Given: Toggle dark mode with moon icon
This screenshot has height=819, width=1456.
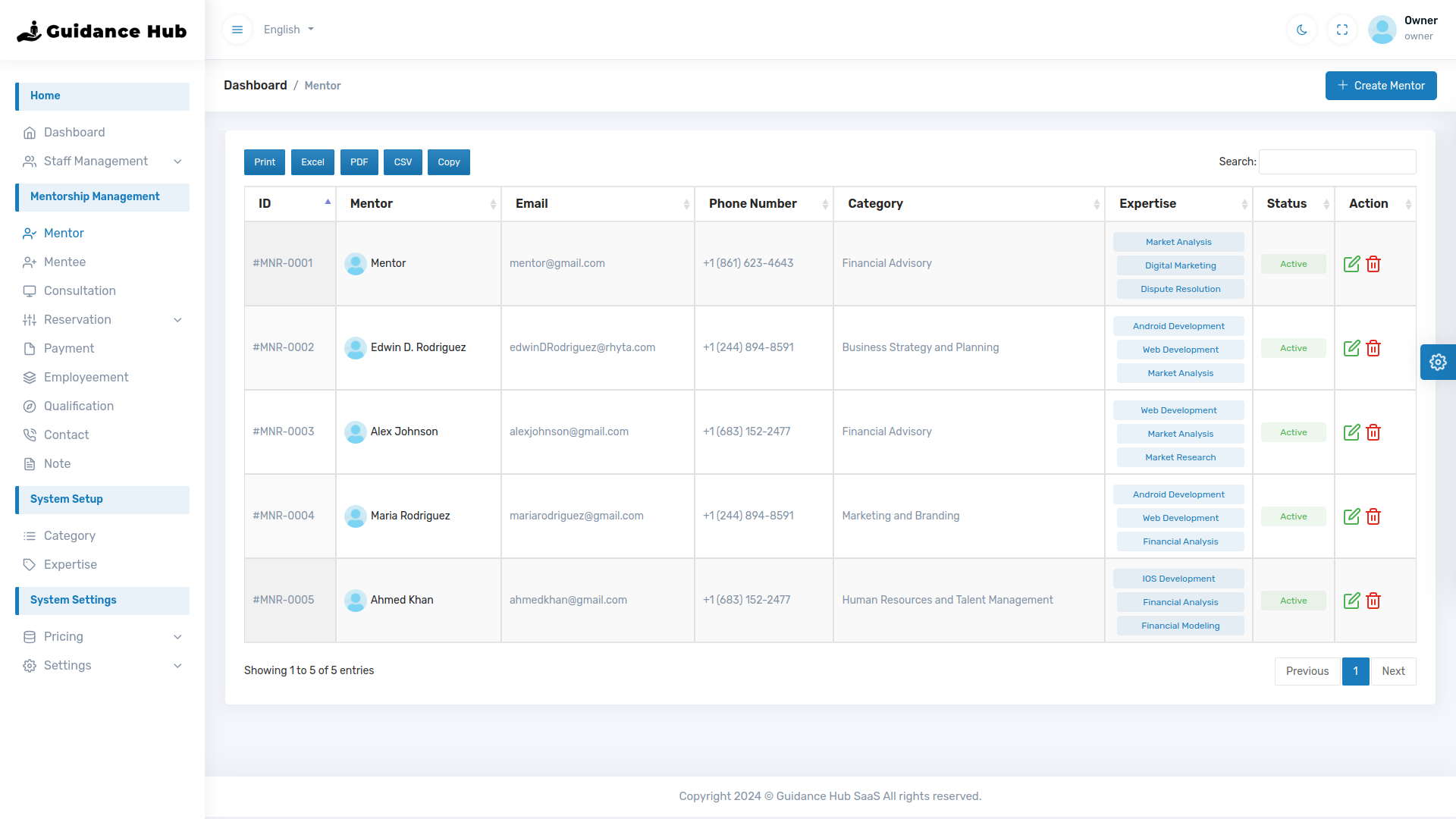Looking at the screenshot, I should click(1302, 30).
